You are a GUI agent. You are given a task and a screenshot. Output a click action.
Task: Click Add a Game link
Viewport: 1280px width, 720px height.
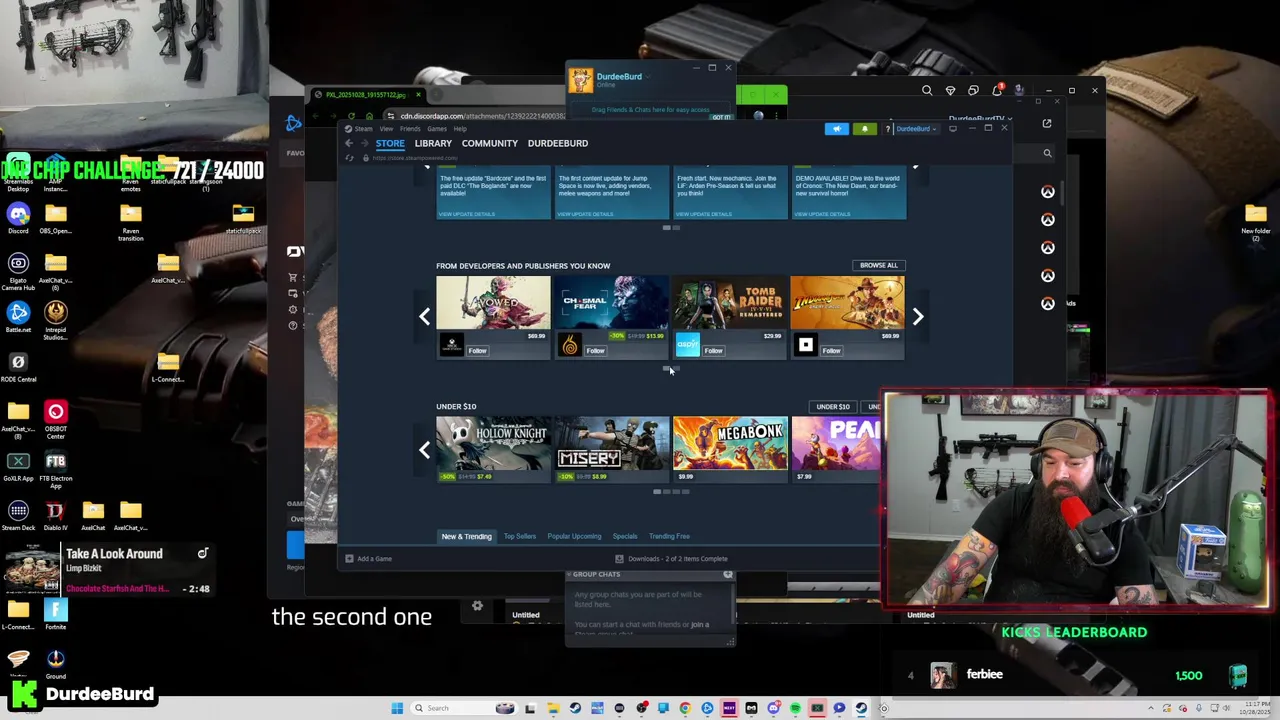click(368, 559)
